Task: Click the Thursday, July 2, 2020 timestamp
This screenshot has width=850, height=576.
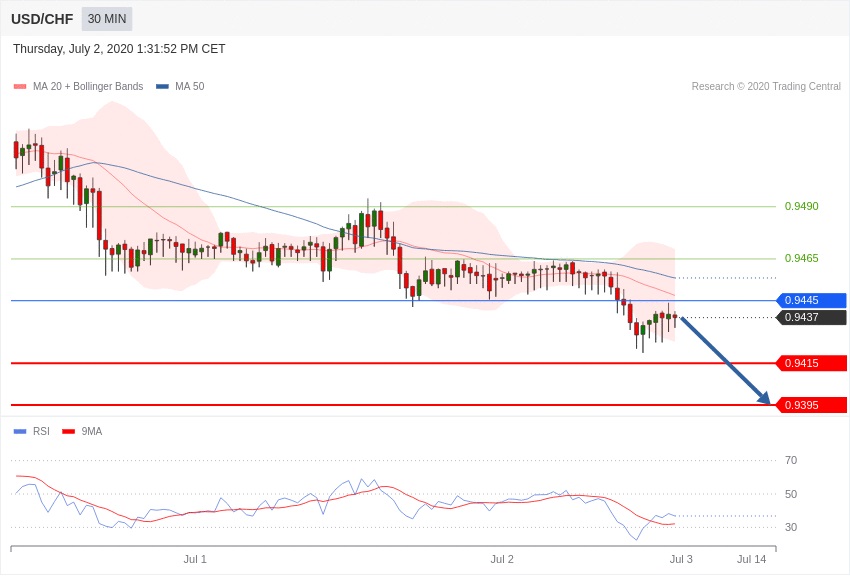Action: click(x=119, y=49)
